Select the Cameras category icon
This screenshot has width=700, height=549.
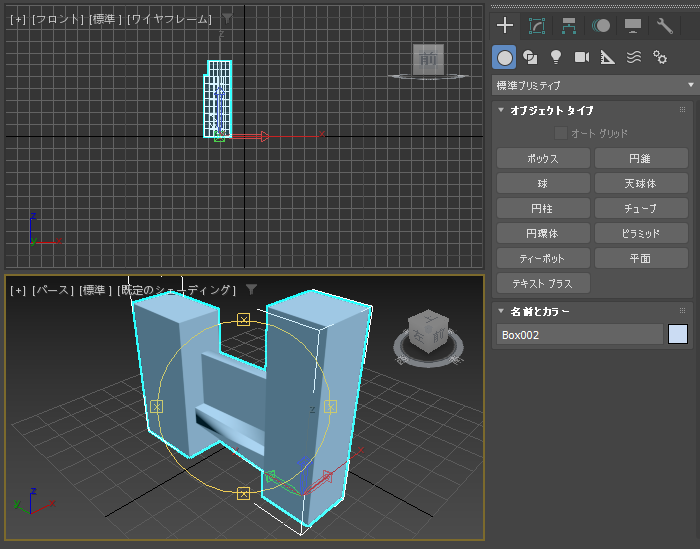pyautogui.click(x=582, y=57)
